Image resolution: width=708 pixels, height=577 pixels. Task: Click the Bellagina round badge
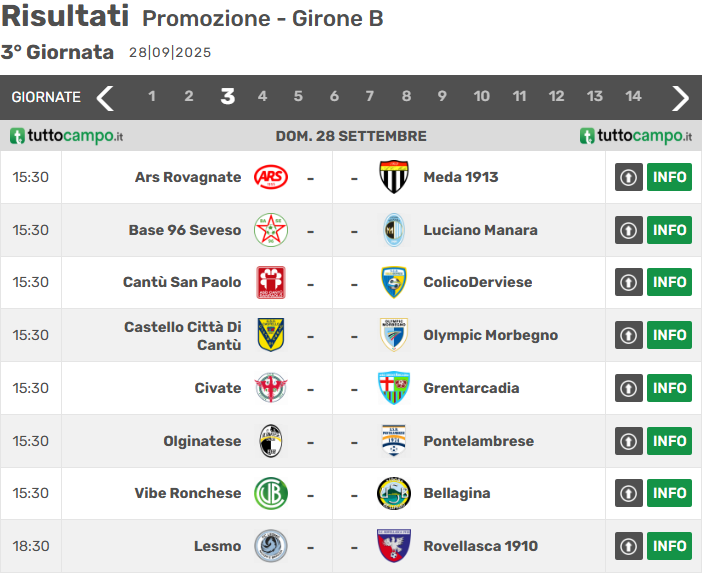(394, 493)
